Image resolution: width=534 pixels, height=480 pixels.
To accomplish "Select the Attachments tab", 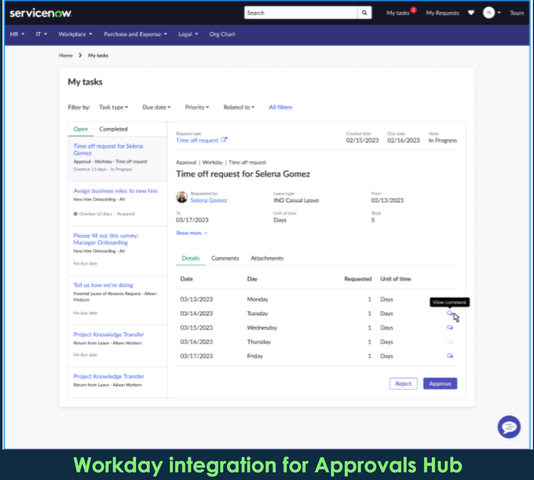I will pos(267,258).
